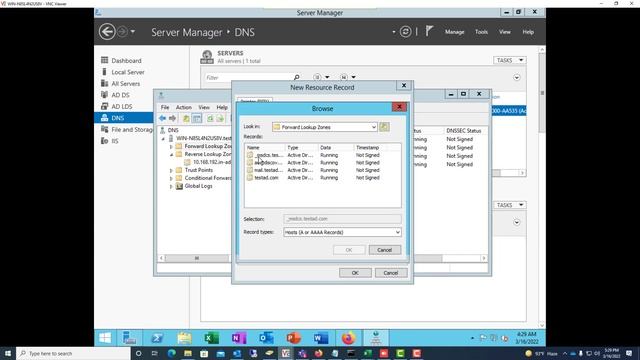Click the Server Manager back arrow
The image size is (640, 360).
[x=107, y=31]
